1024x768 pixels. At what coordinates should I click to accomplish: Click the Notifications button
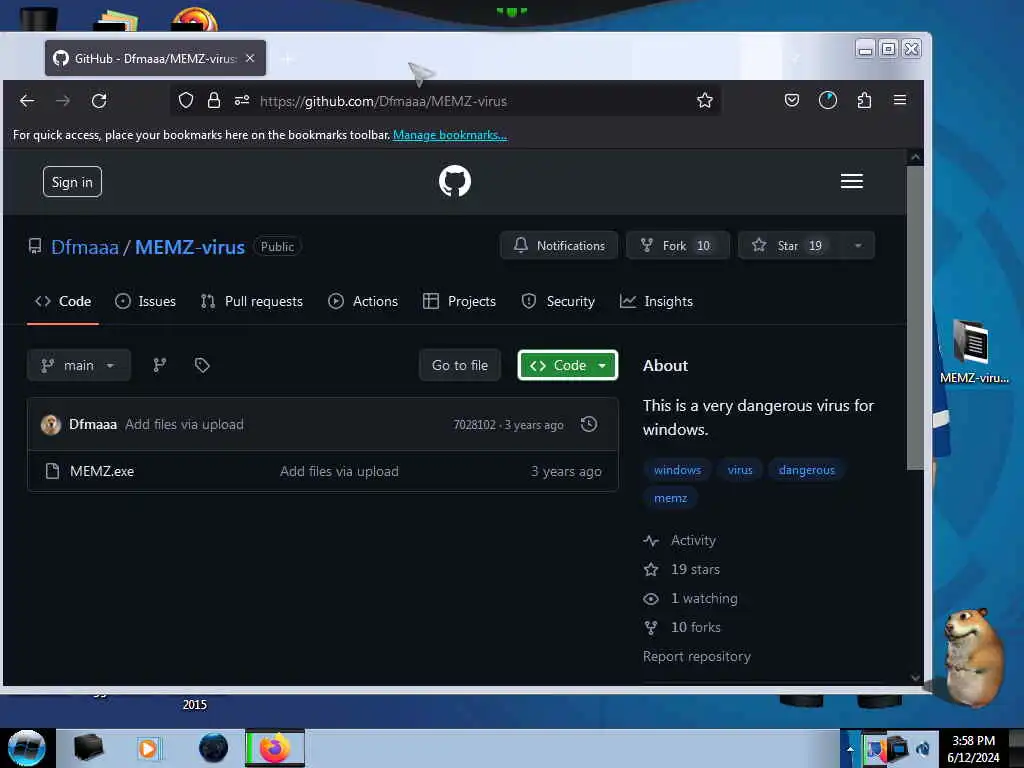(x=559, y=246)
